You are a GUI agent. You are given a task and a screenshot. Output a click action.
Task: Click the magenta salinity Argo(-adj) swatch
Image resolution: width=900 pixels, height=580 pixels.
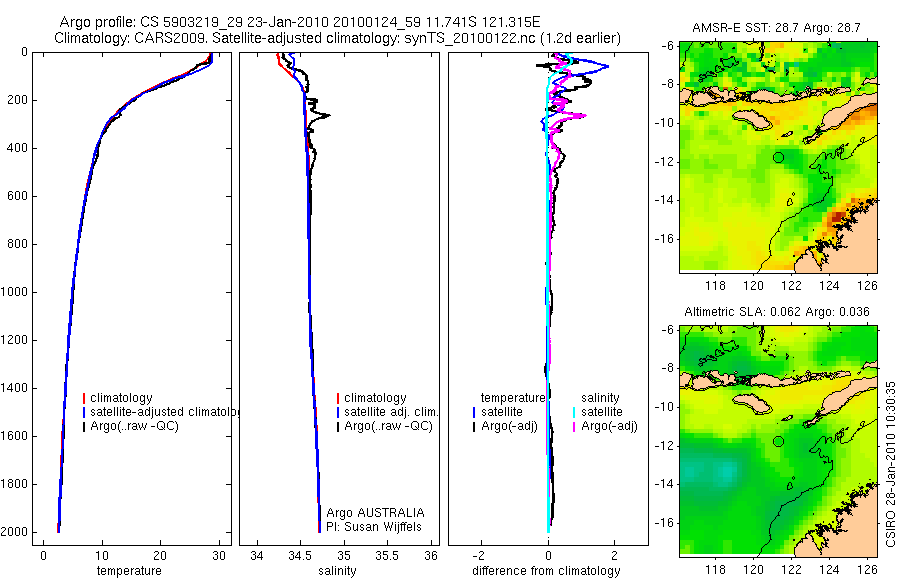click(x=574, y=427)
